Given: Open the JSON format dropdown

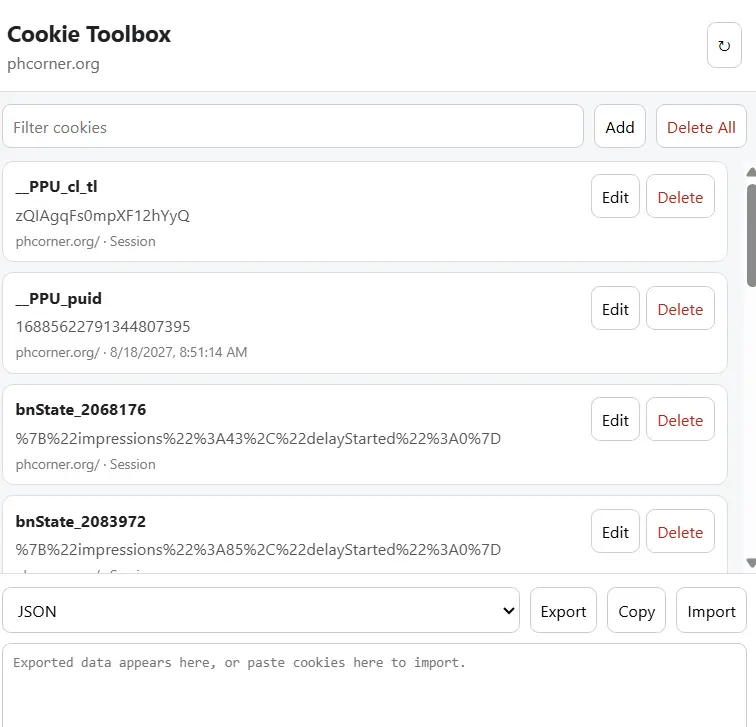Looking at the screenshot, I should pos(261,610).
